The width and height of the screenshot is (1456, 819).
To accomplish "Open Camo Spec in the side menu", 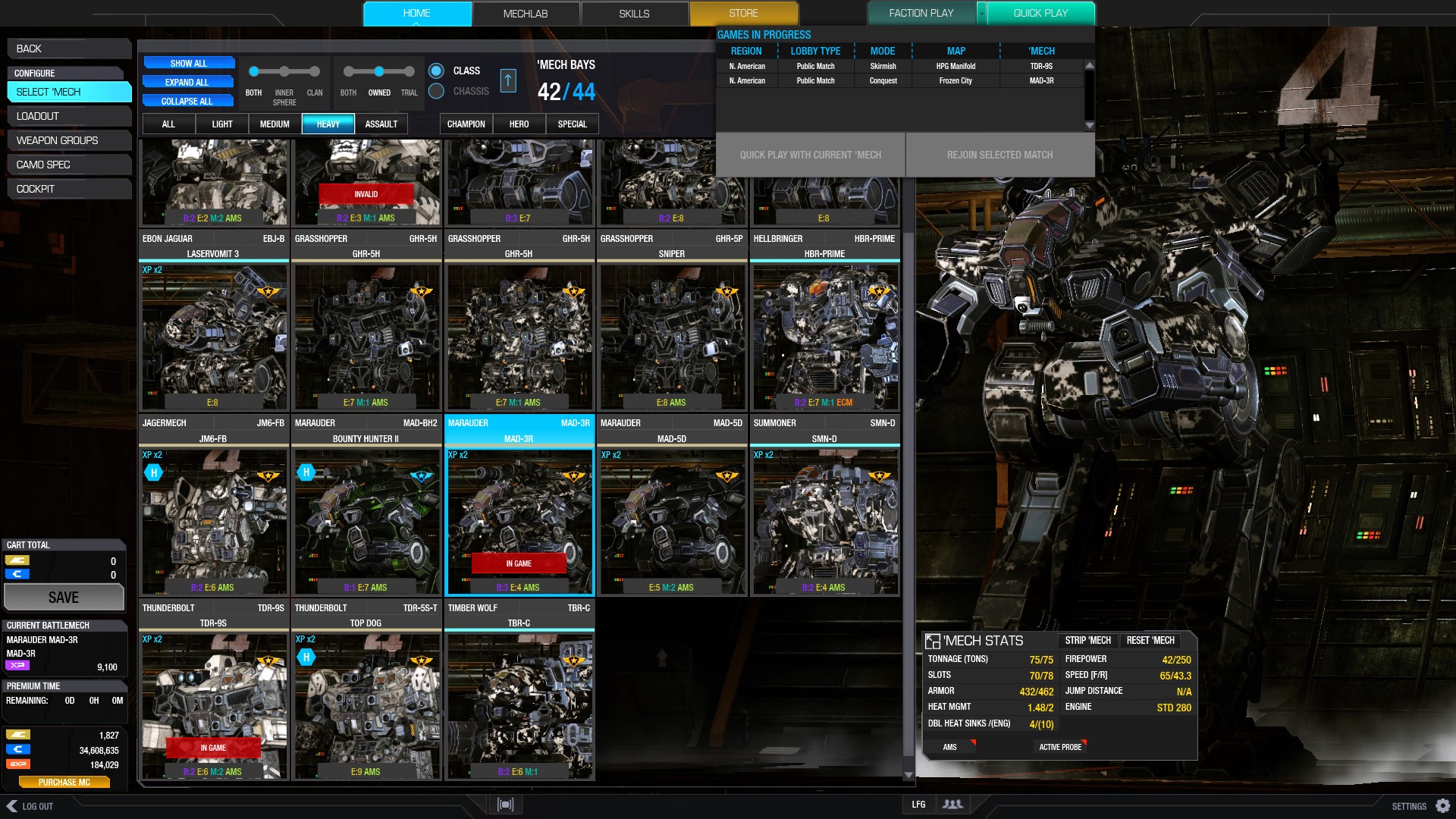I will coord(68,165).
